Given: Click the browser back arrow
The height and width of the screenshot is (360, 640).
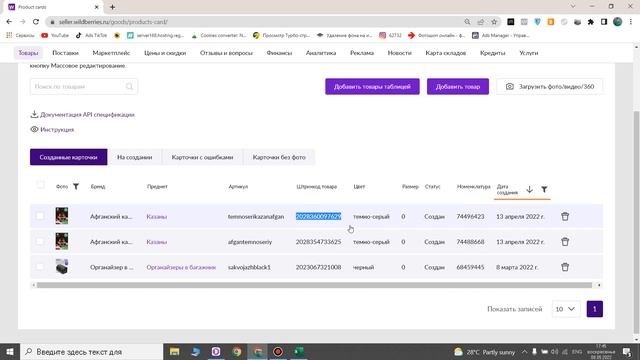Looking at the screenshot, I should tap(9, 22).
